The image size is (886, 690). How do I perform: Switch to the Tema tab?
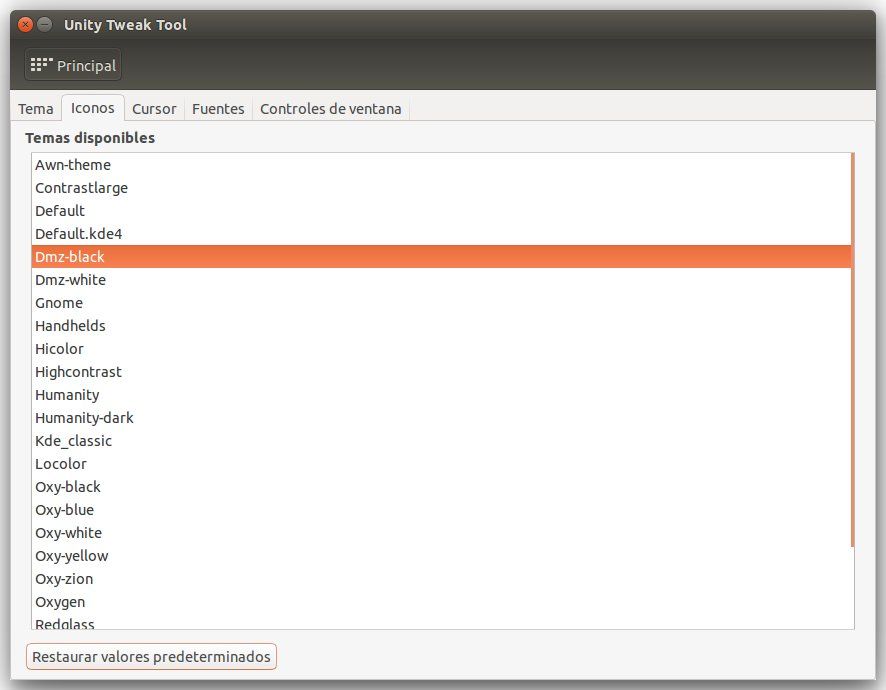click(x=36, y=109)
